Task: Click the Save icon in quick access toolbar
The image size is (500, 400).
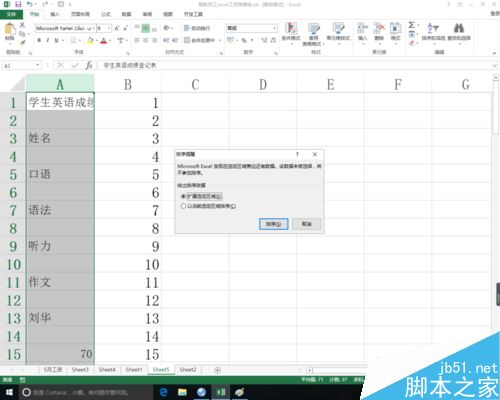Action: click(x=18, y=4)
